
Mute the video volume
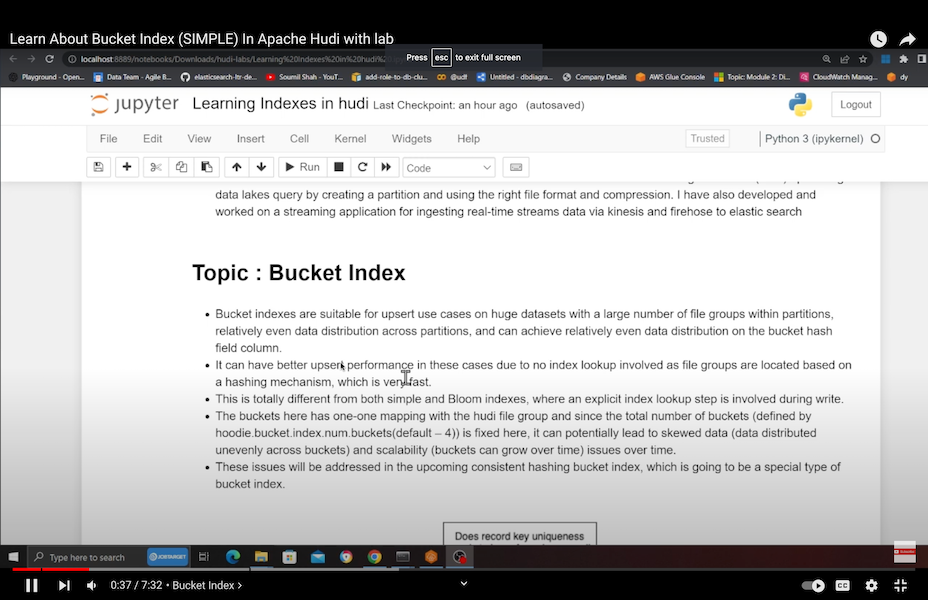pyautogui.click(x=92, y=585)
